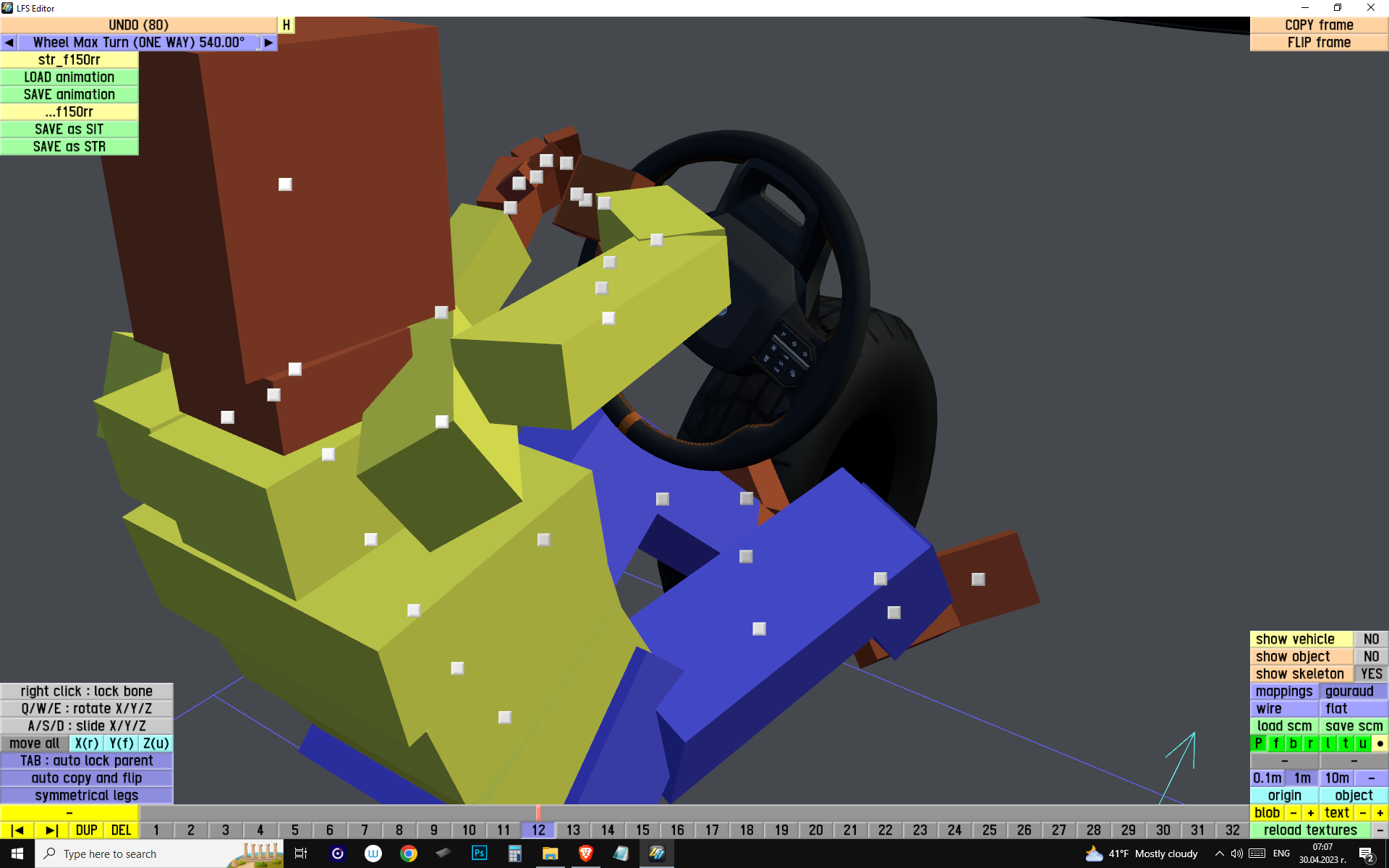Click right arrow to increase Wheel Max Turn
The height and width of the screenshot is (868, 1389).
click(x=268, y=43)
